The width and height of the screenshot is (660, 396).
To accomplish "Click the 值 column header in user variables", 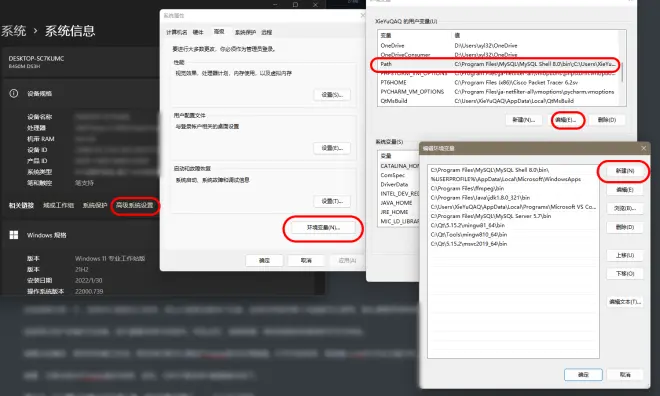I will 457,36.
